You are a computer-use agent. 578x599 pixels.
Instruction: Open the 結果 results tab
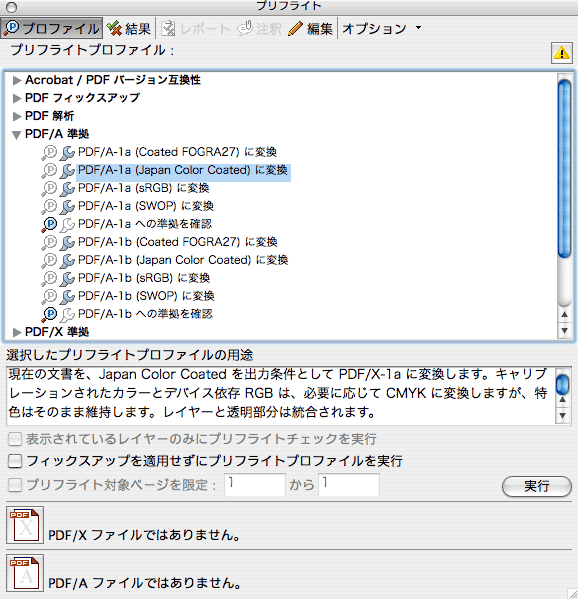click(129, 28)
